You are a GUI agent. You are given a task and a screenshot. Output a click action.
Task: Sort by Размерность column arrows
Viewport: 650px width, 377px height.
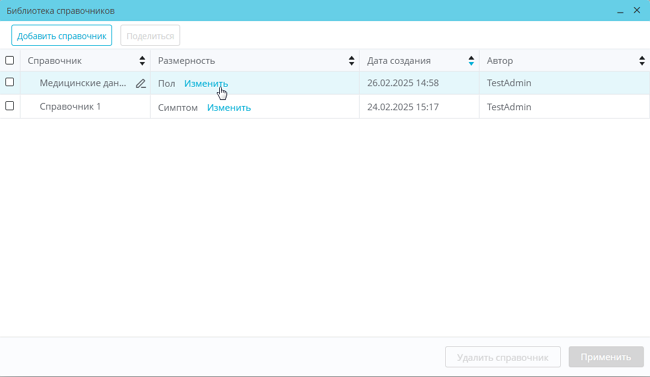(x=352, y=61)
